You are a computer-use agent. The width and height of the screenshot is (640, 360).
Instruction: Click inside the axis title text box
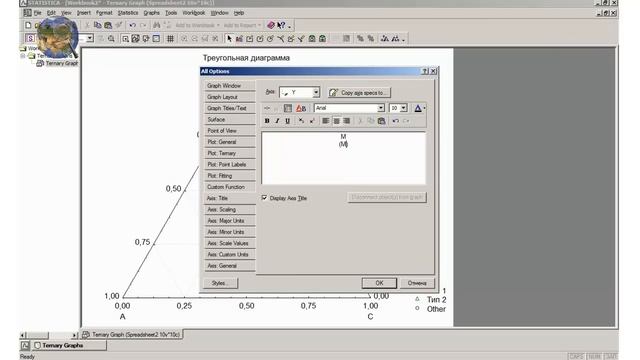pyautogui.click(x=343, y=158)
